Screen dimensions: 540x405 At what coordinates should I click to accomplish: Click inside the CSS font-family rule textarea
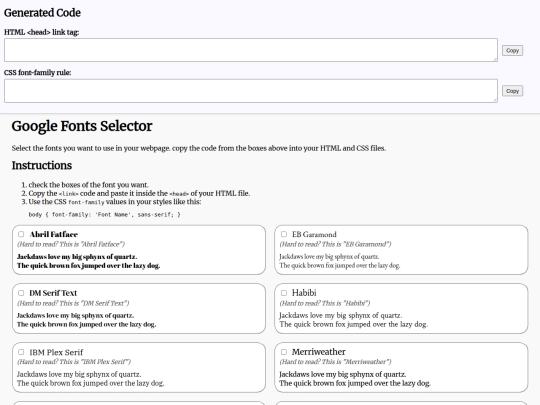coord(251,91)
